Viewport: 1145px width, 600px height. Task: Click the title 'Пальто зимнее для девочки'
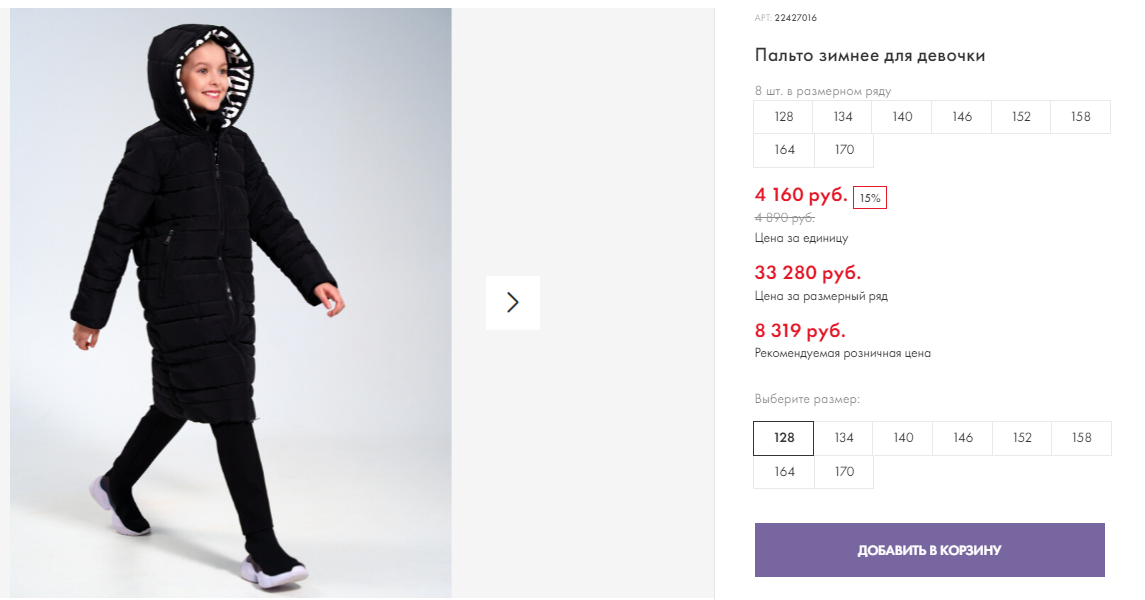[870, 56]
